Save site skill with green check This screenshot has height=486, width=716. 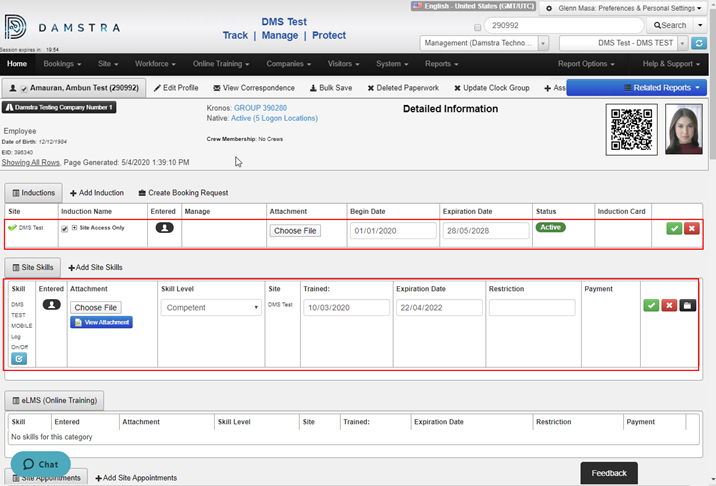pos(651,305)
